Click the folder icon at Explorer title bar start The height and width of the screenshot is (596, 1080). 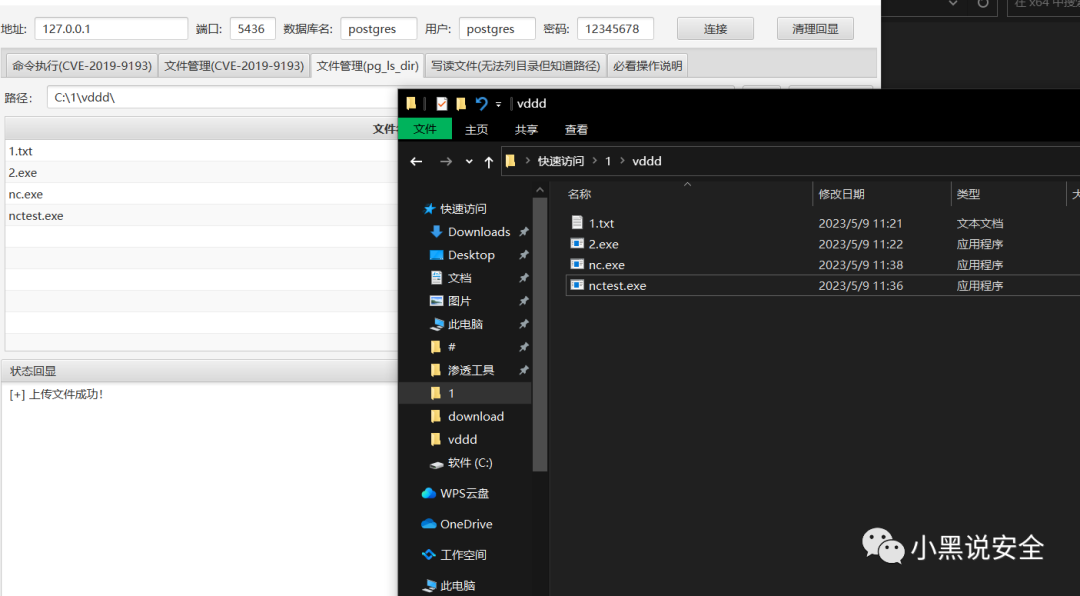411,103
